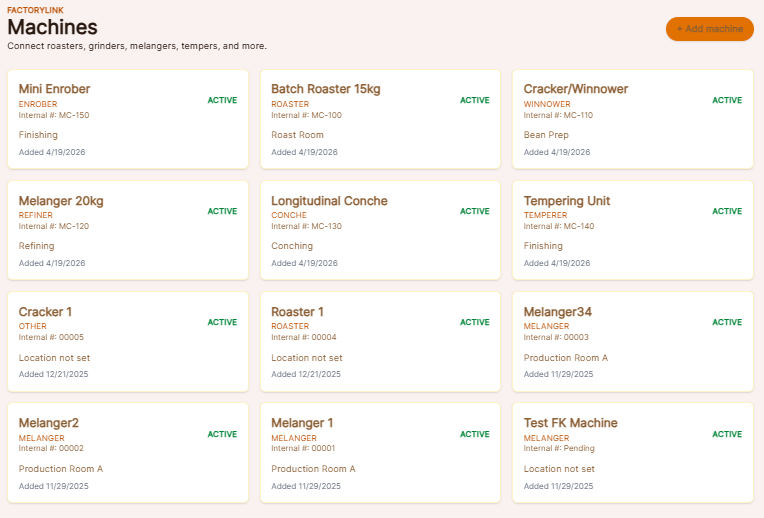The height and width of the screenshot is (518, 764).
Task: Click Internal #: MC-140 text
Action: pyautogui.click(x=559, y=227)
